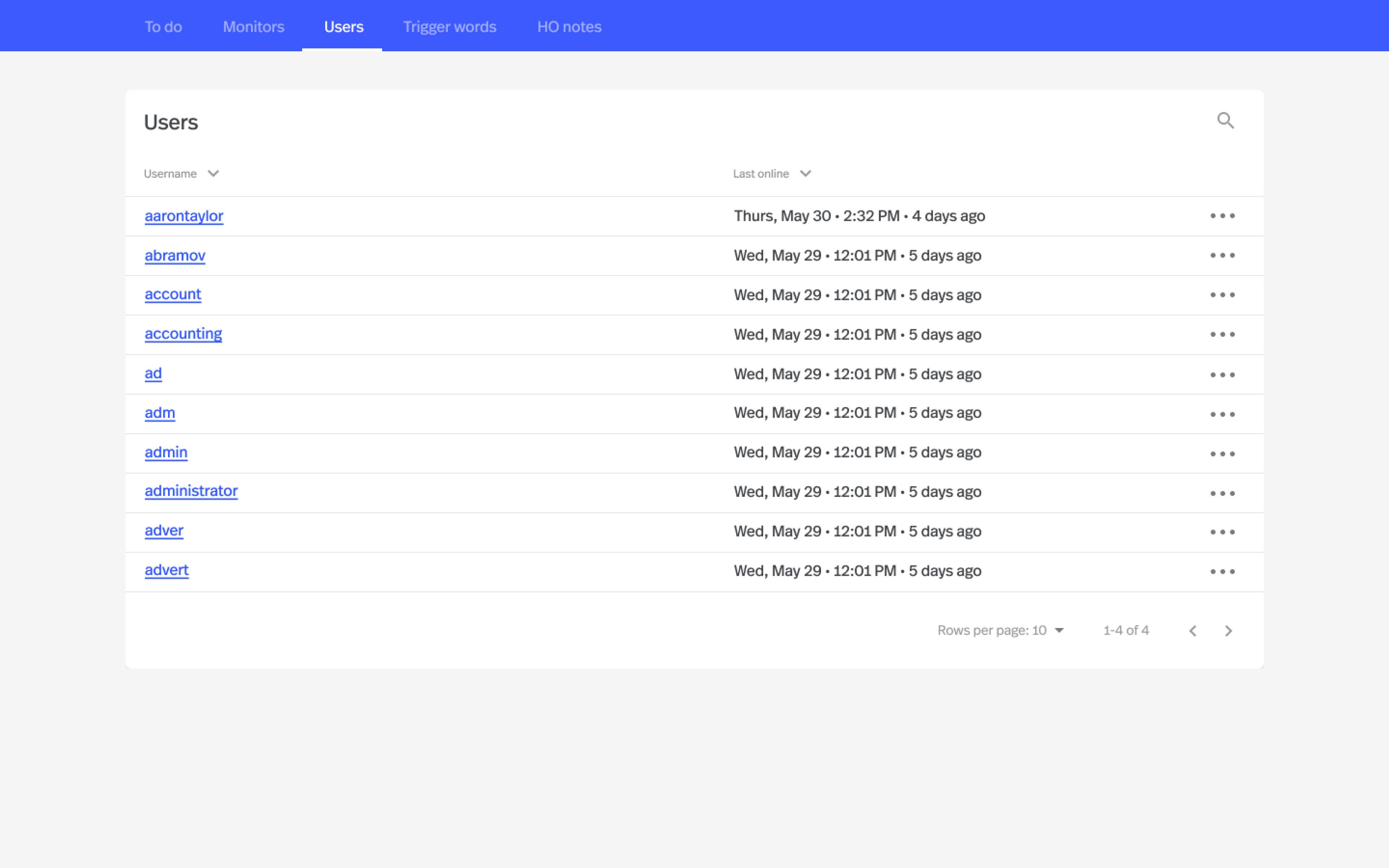1389x868 pixels.
Task: Open three-dot menu for advert
Action: pos(1222,571)
